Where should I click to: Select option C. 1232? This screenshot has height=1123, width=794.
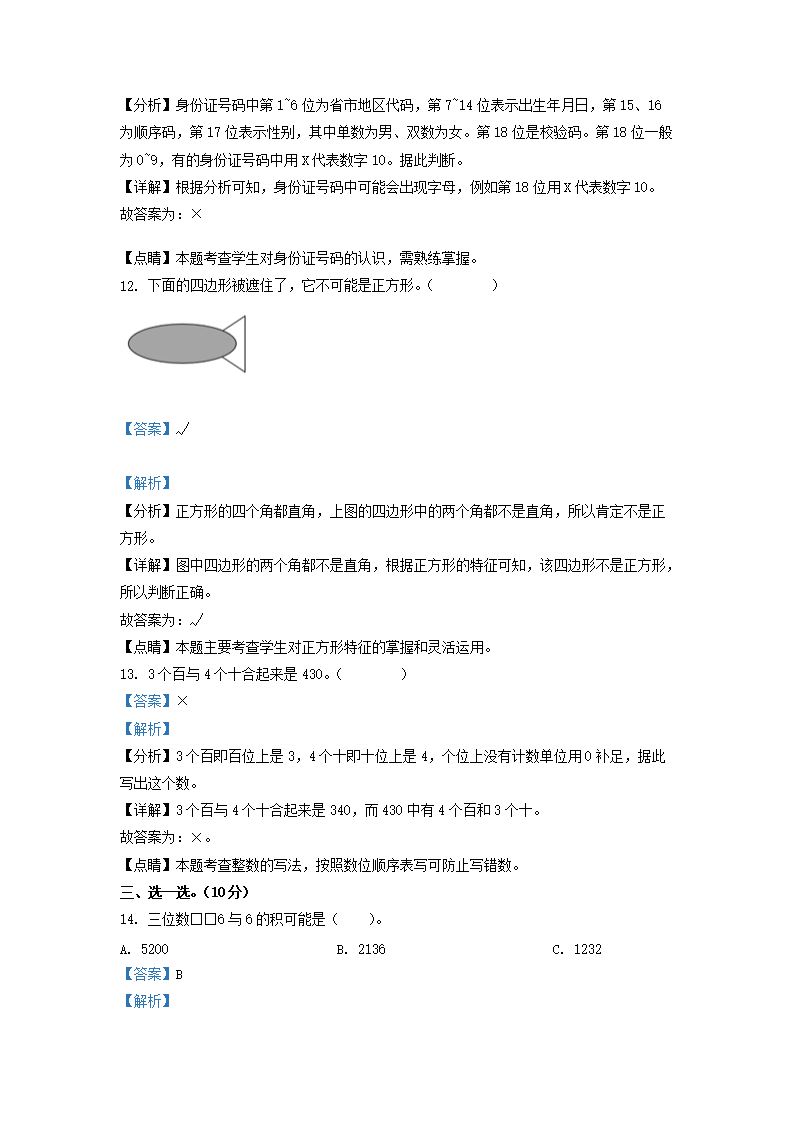coord(577,950)
